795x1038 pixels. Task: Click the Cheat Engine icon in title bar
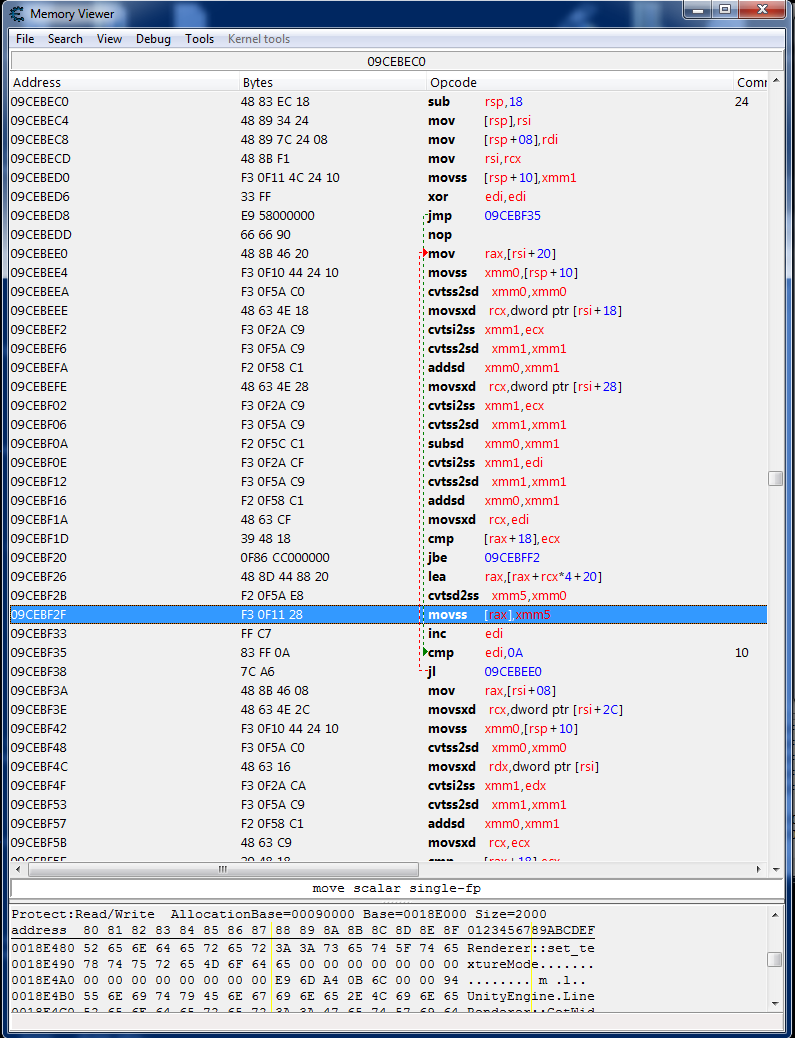16,13
